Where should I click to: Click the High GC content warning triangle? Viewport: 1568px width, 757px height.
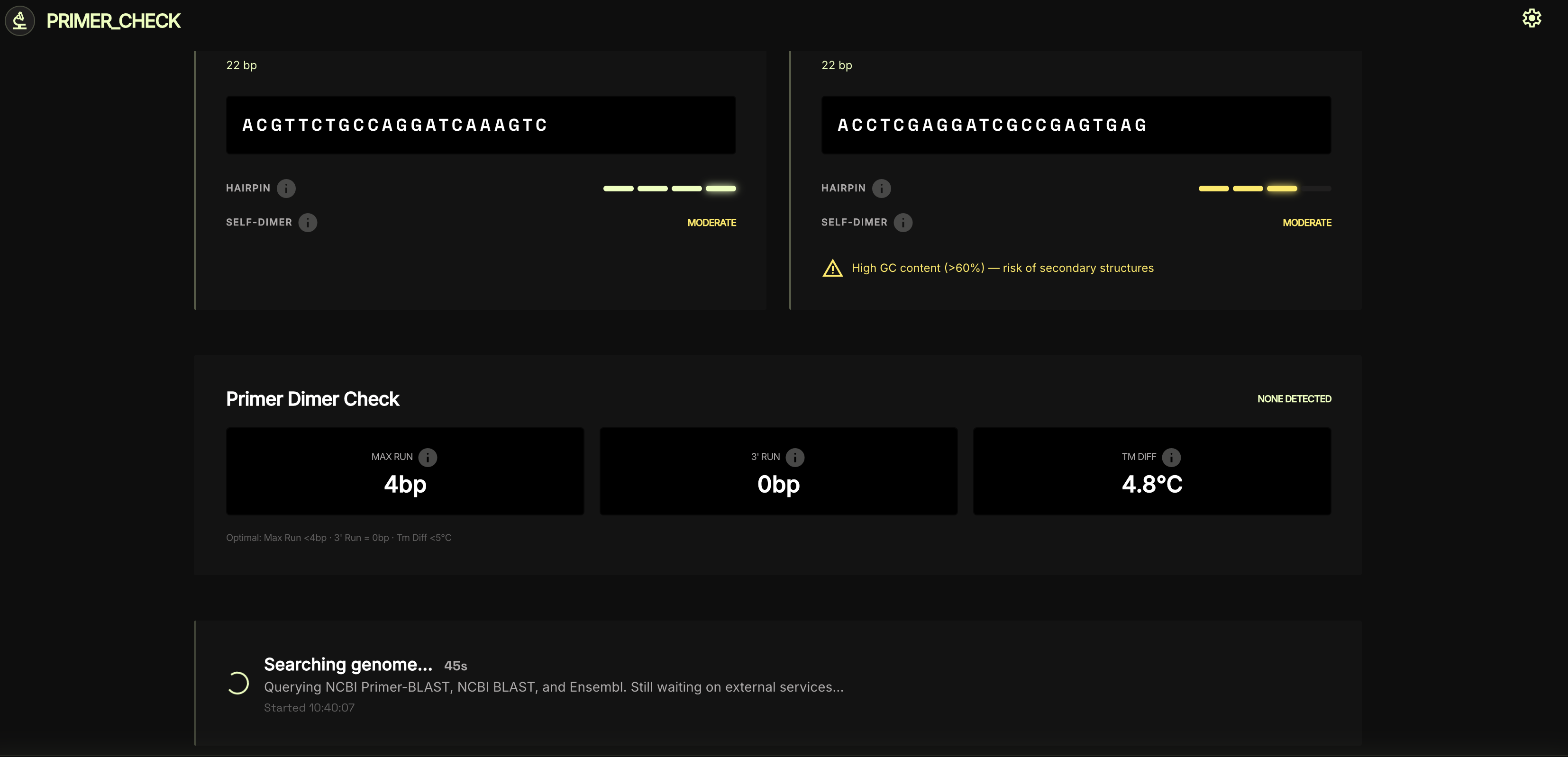[833, 268]
